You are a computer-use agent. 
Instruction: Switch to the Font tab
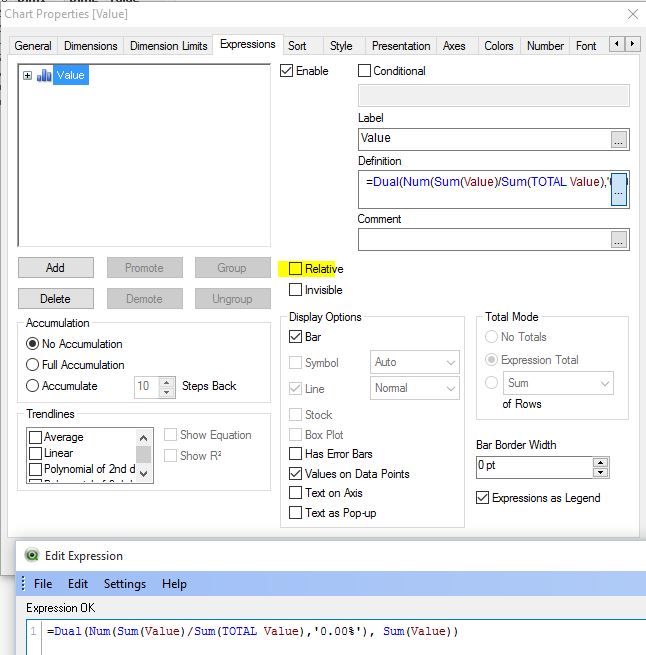(586, 46)
